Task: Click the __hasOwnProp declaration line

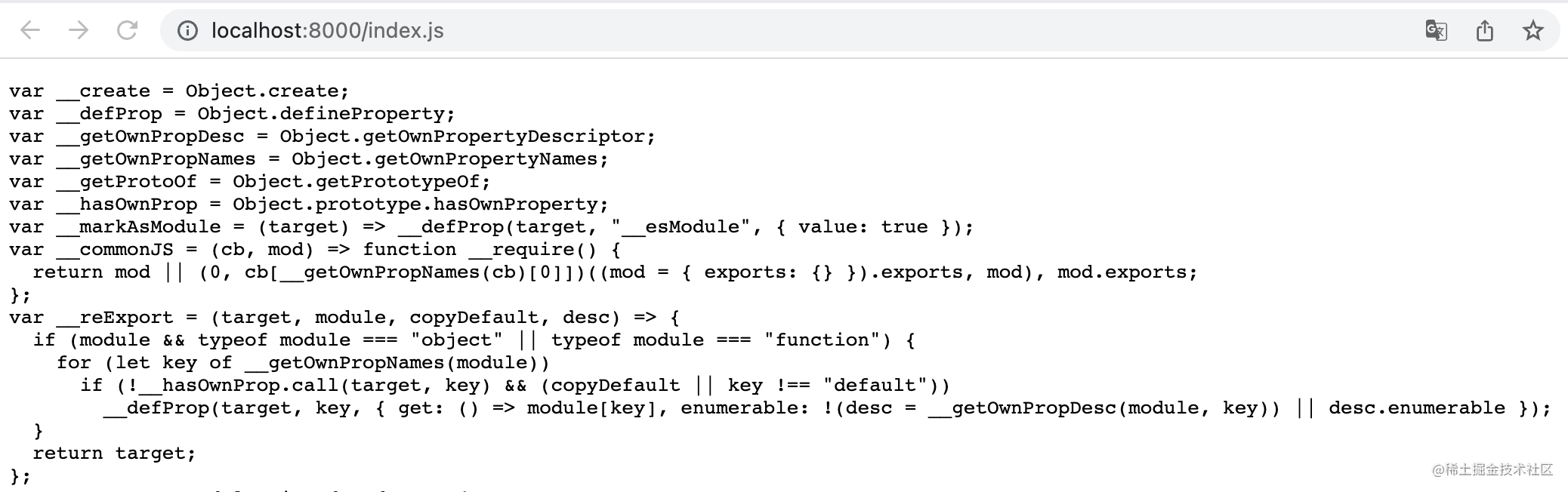Action: coord(308,204)
